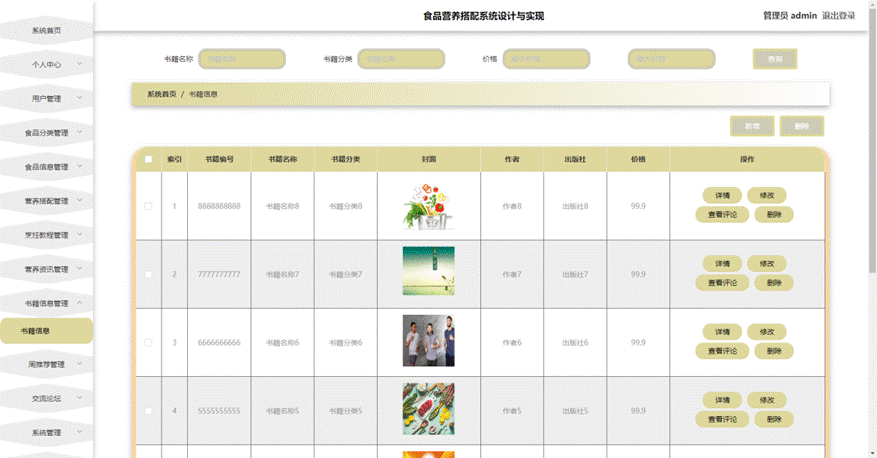The width and height of the screenshot is (877, 458).
Task: Click 修改 for 书籍名称6 row
Action: point(767,332)
